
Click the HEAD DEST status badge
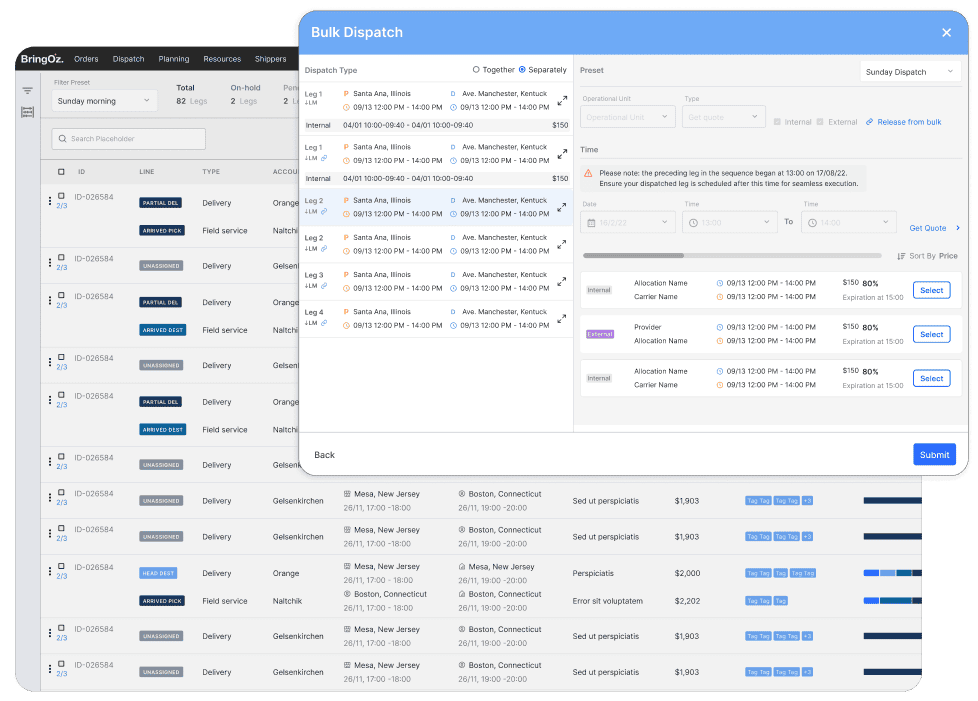(158, 573)
